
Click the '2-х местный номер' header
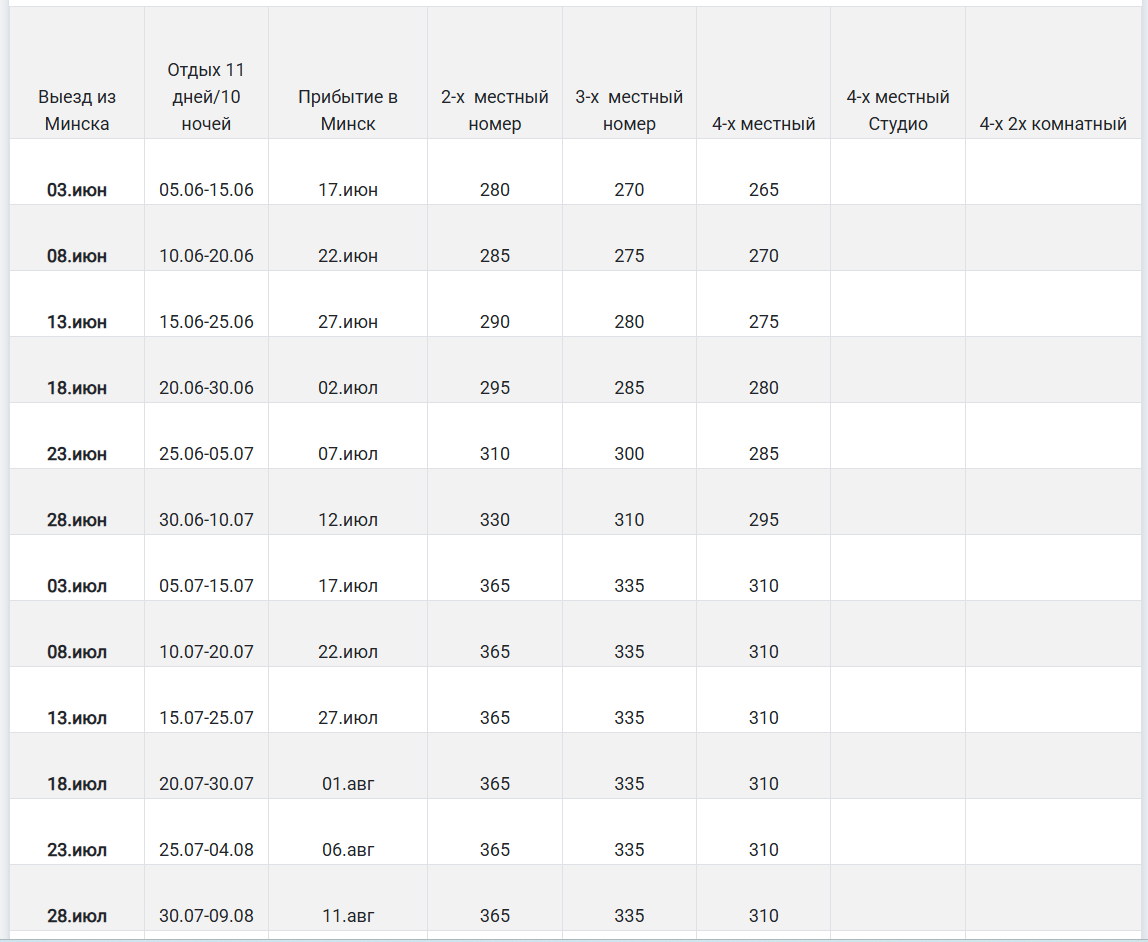click(495, 111)
